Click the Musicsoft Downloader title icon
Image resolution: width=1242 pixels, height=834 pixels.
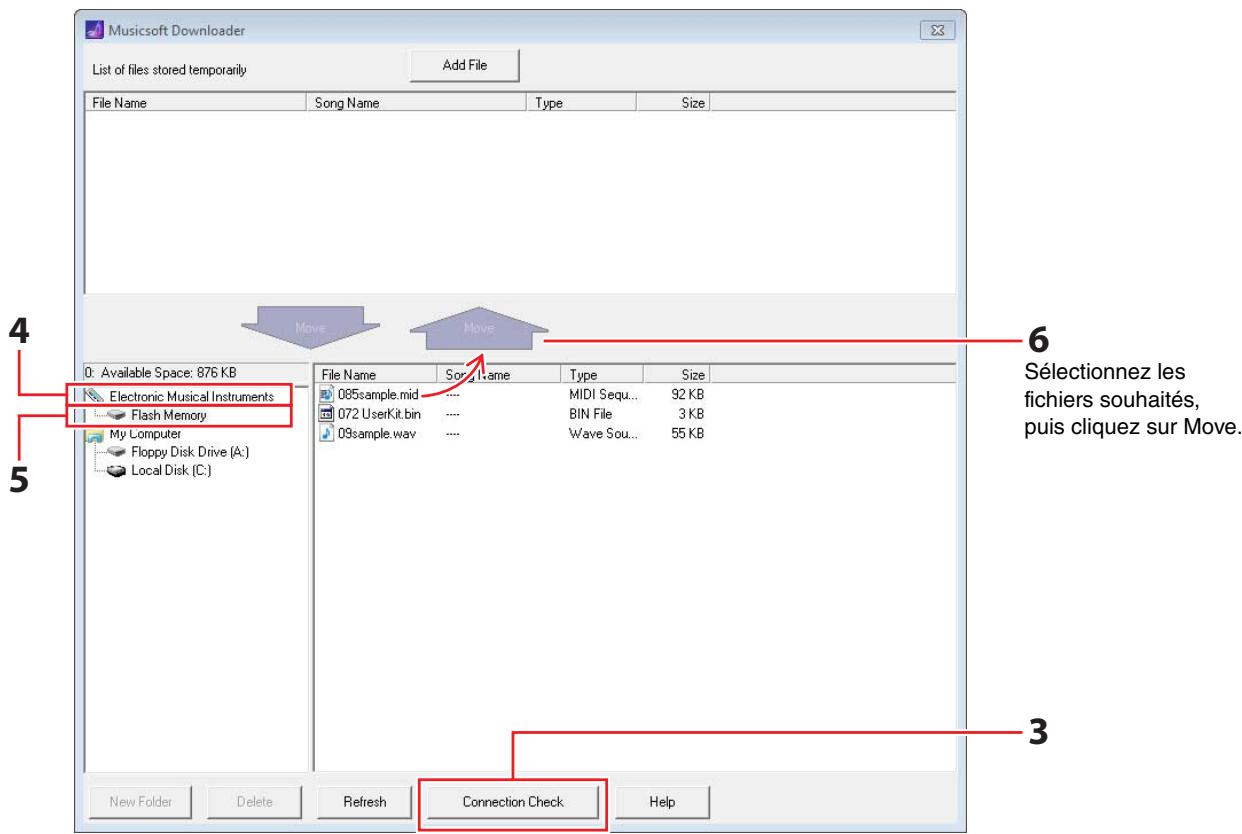point(96,30)
